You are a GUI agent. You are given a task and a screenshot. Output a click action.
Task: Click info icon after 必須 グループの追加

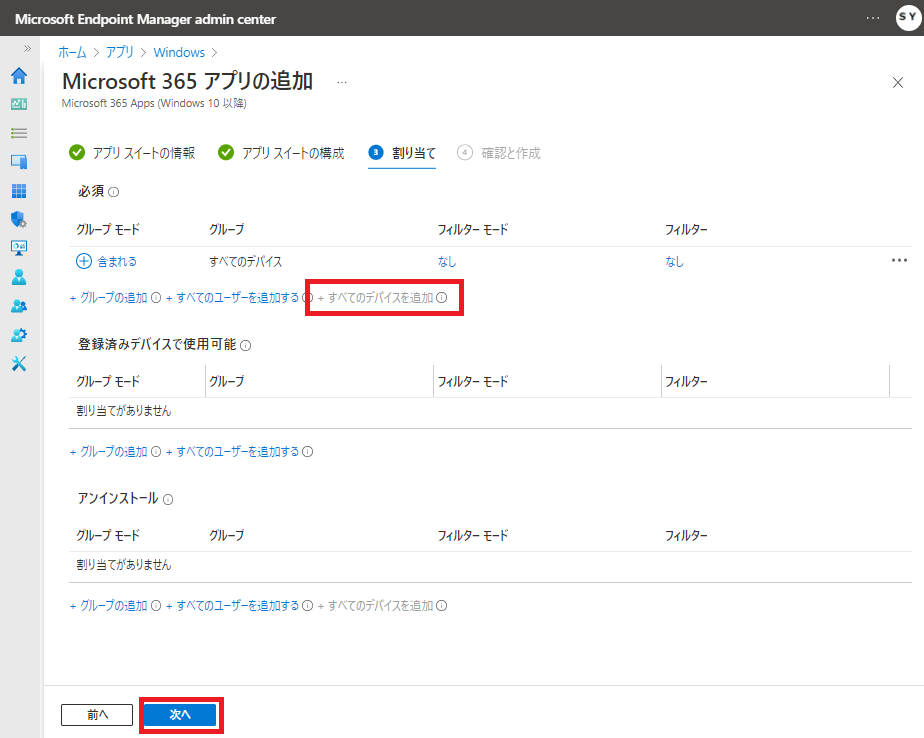[156, 298]
